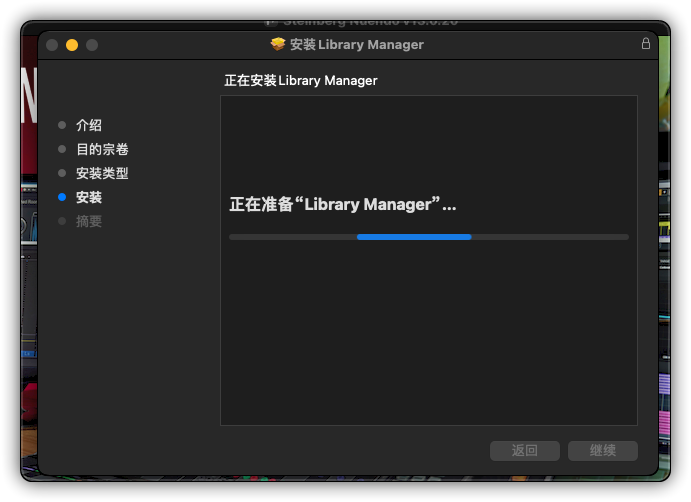Click the 正在准备 "Library Manager" status text
The height and width of the screenshot is (502, 691).
coord(342,205)
